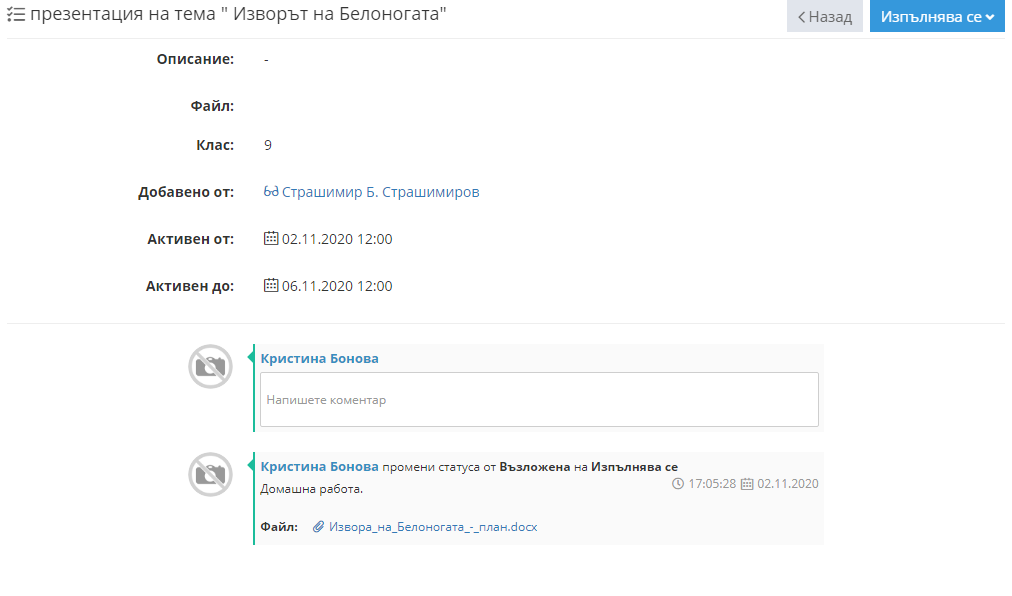This screenshot has width=1012, height=596.
Task: Click the calendar icon beside Активен до date
Action: pyautogui.click(x=271, y=285)
